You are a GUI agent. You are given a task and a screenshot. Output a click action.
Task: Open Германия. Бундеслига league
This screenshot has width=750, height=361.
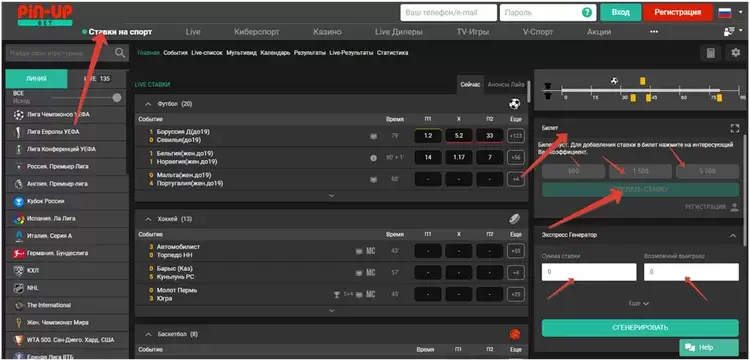pos(67,253)
